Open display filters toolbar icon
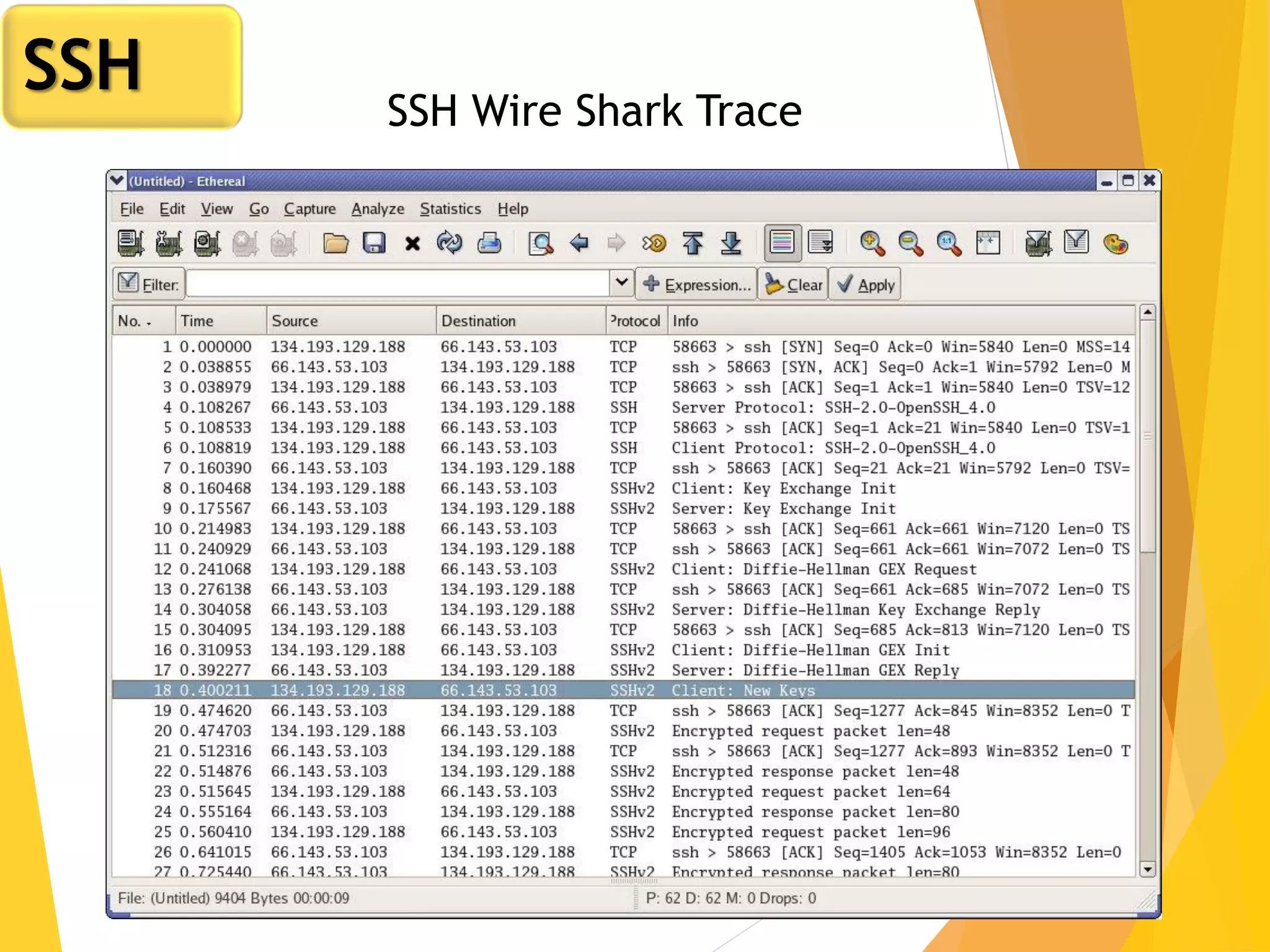 [1077, 242]
